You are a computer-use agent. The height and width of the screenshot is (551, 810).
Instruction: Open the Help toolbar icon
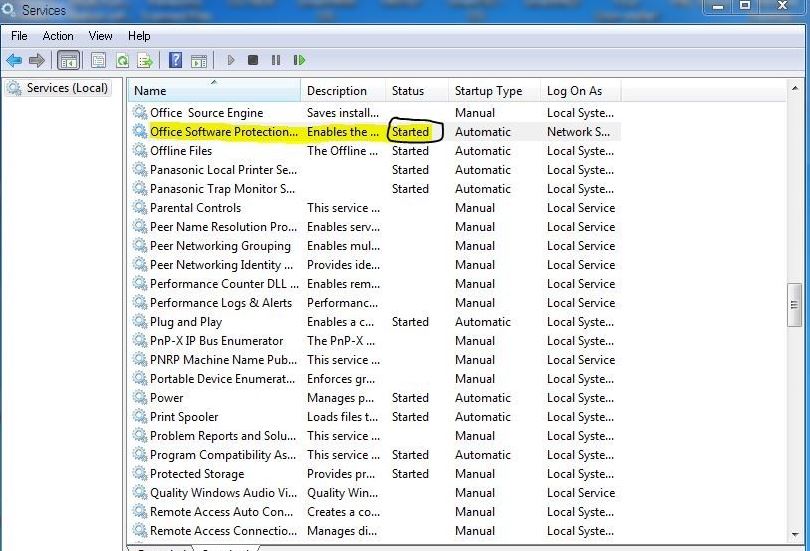[x=176, y=61]
